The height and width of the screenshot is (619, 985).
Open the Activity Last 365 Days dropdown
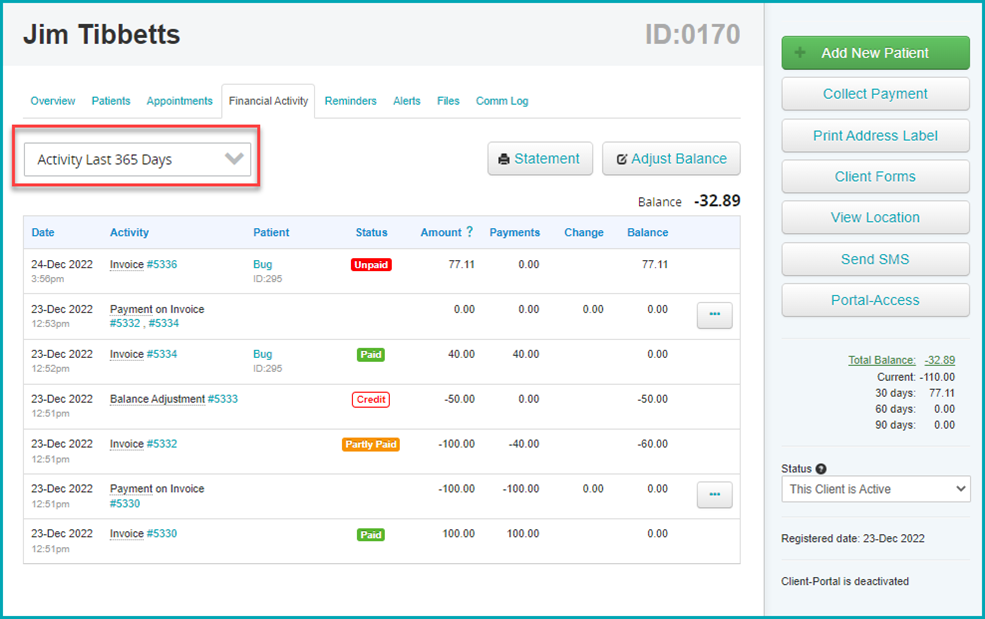135,158
